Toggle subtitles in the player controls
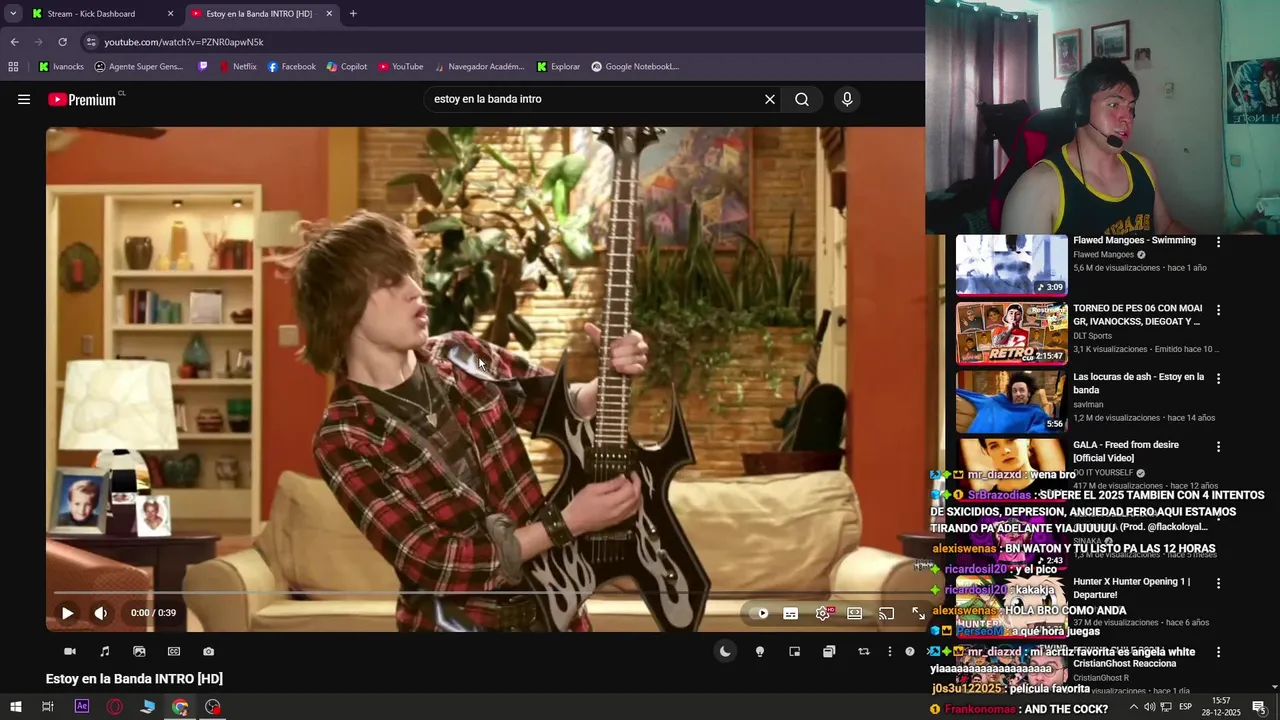 tap(791, 613)
